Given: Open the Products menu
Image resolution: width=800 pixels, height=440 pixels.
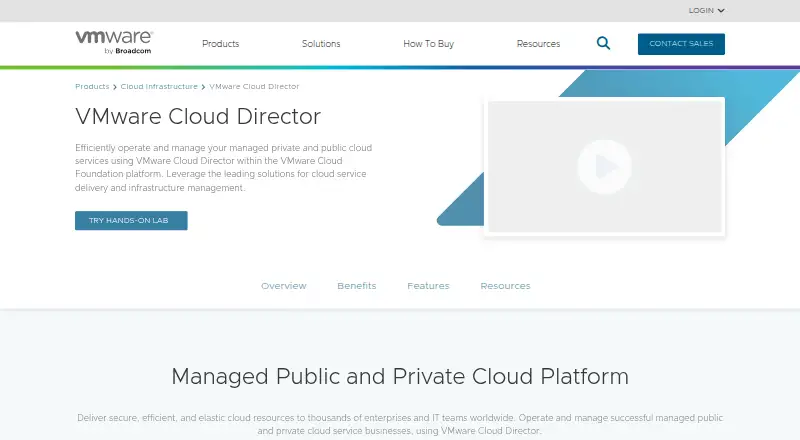Looking at the screenshot, I should click(x=220, y=44).
